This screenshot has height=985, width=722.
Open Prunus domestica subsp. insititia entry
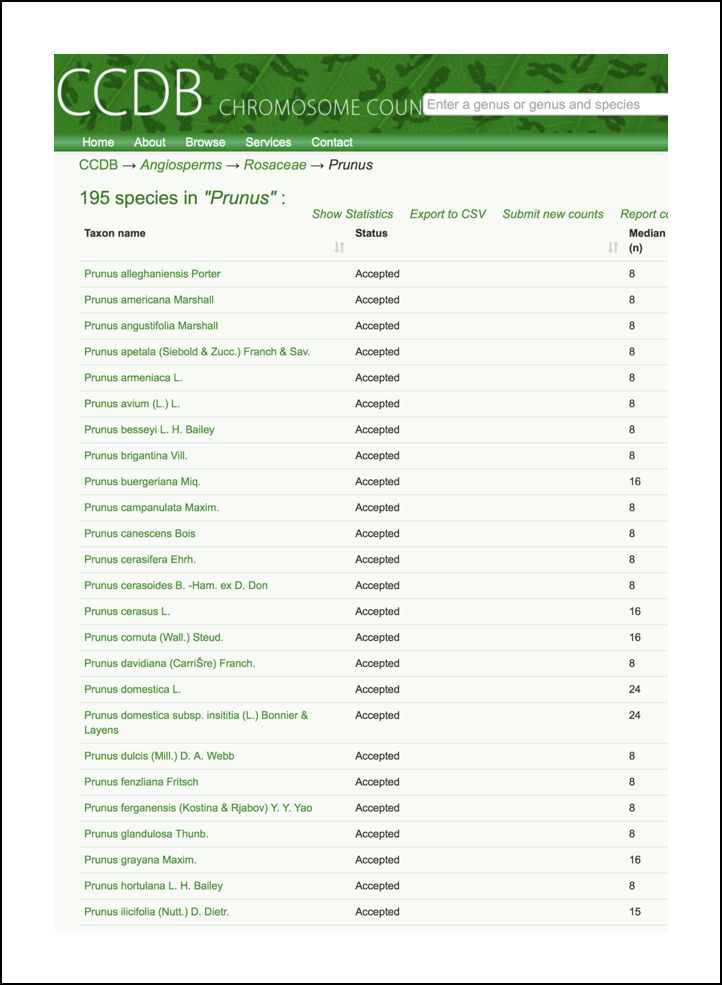(196, 722)
